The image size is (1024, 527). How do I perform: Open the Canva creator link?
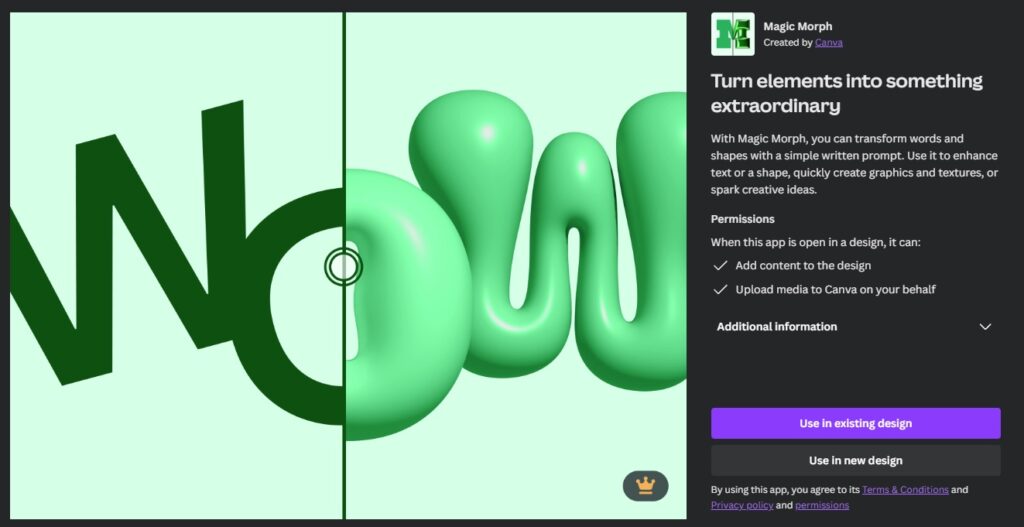[829, 42]
